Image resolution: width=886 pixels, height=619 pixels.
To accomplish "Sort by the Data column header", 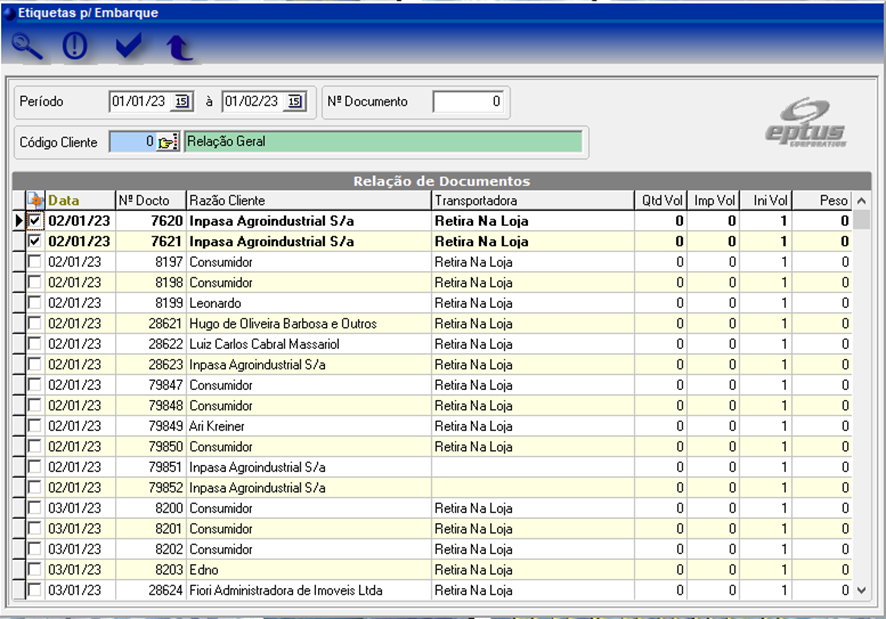I will (64, 201).
